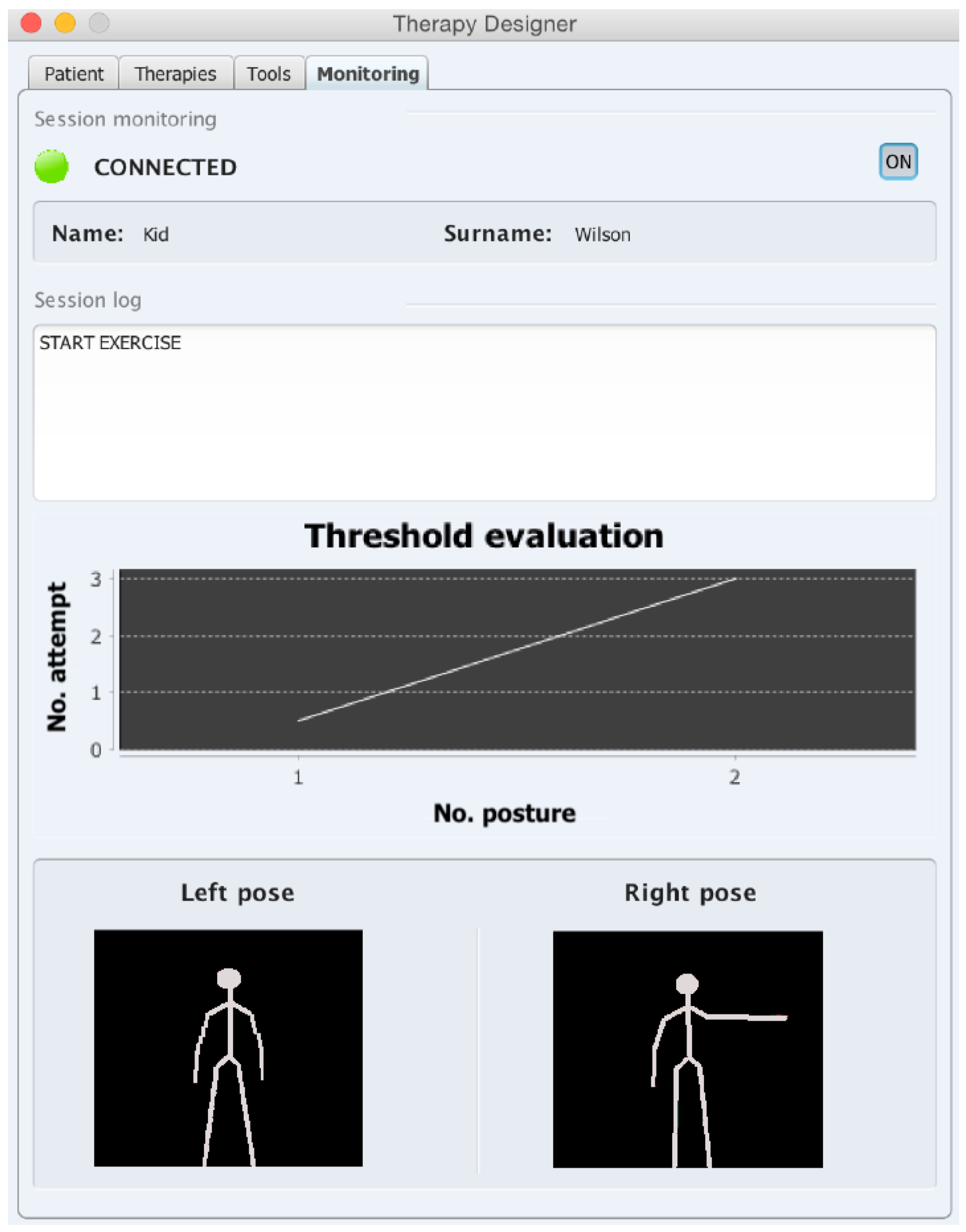Select the Monitoring tab
This screenshot has height=1232, width=966.
367,73
